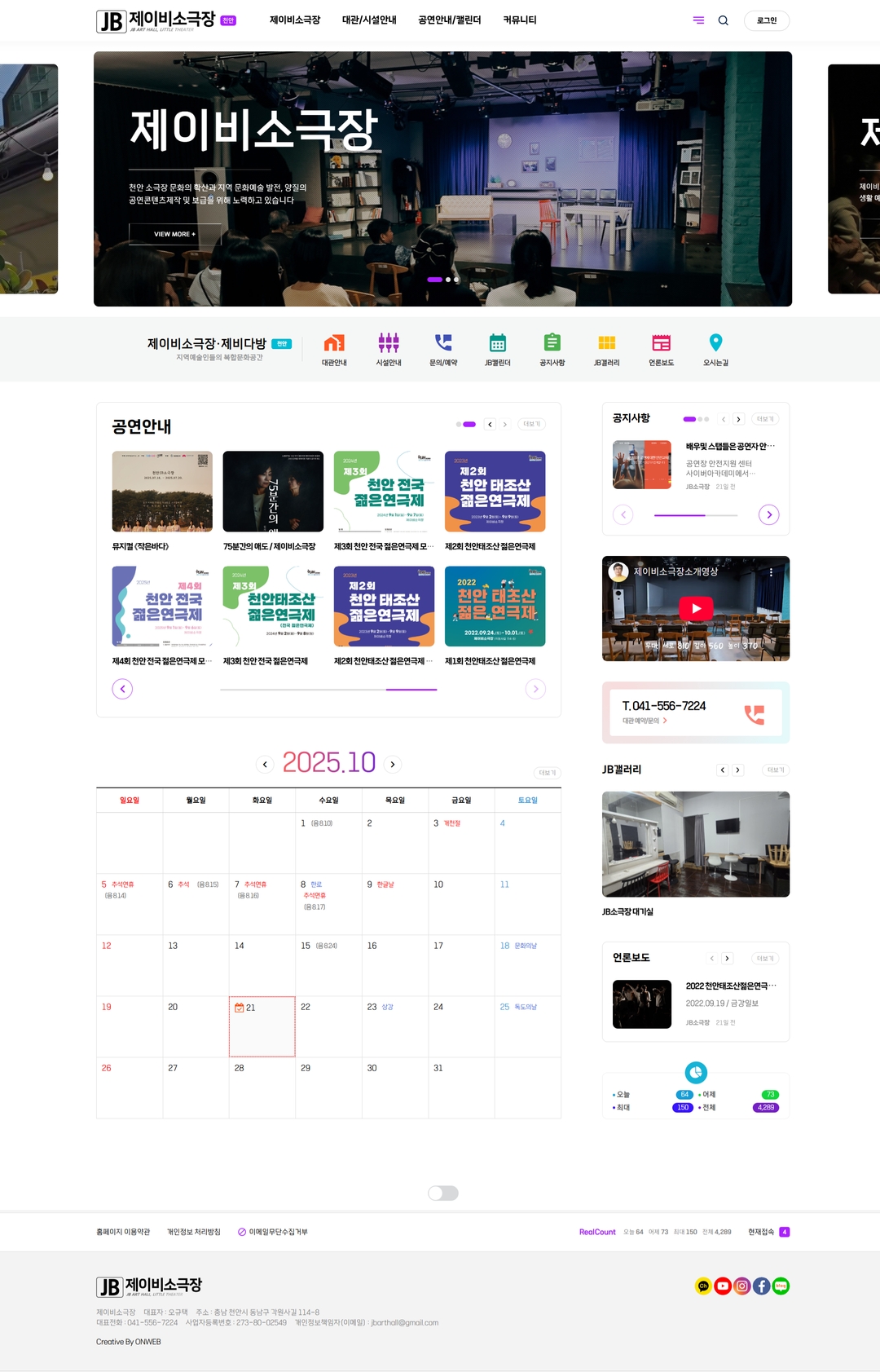Open the YouTube icon in footer
This screenshot has height=1372, width=880.
pos(723,1286)
